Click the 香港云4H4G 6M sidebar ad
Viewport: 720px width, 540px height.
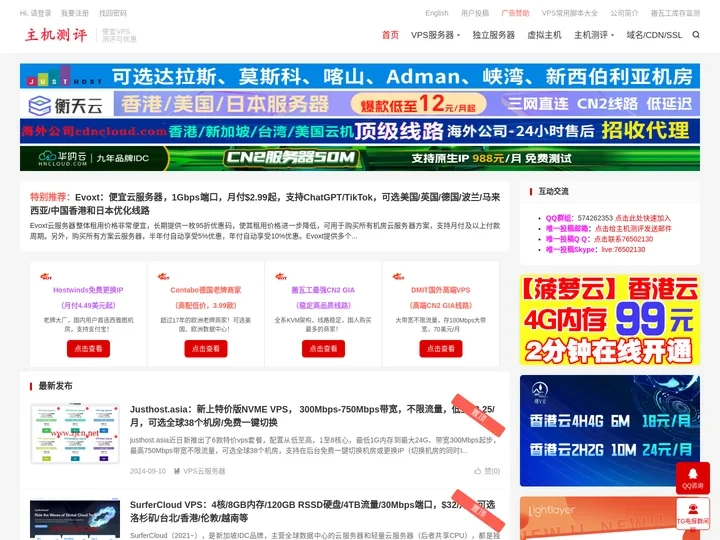(x=610, y=431)
